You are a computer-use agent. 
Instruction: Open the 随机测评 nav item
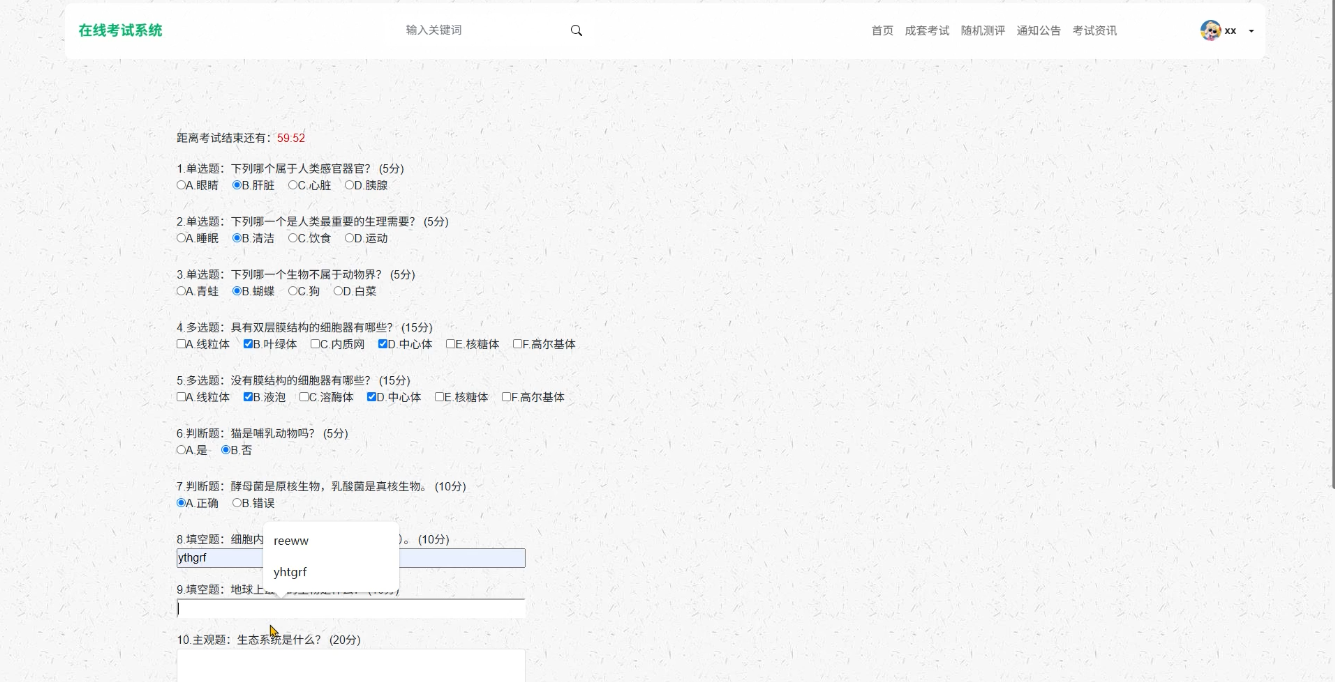[x=983, y=31]
